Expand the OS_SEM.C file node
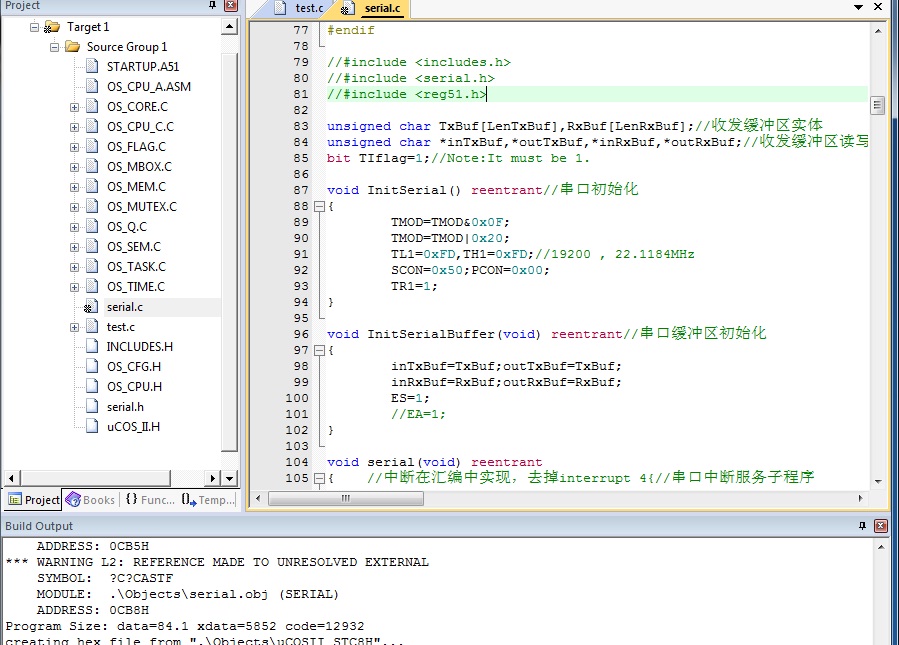Viewport: 899px width, 645px height. click(75, 247)
